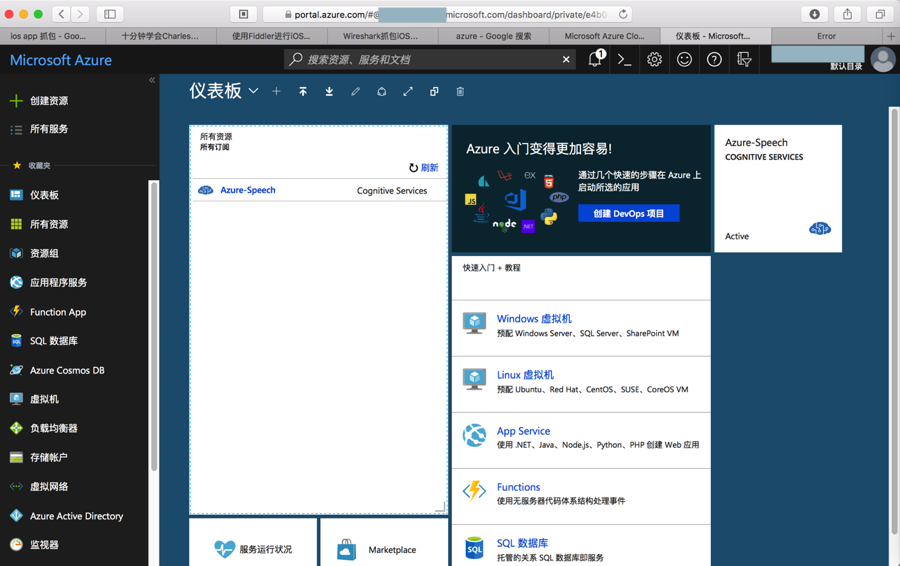900x566 pixels.
Task: Open the Azure-Speech resource link
Action: (247, 190)
